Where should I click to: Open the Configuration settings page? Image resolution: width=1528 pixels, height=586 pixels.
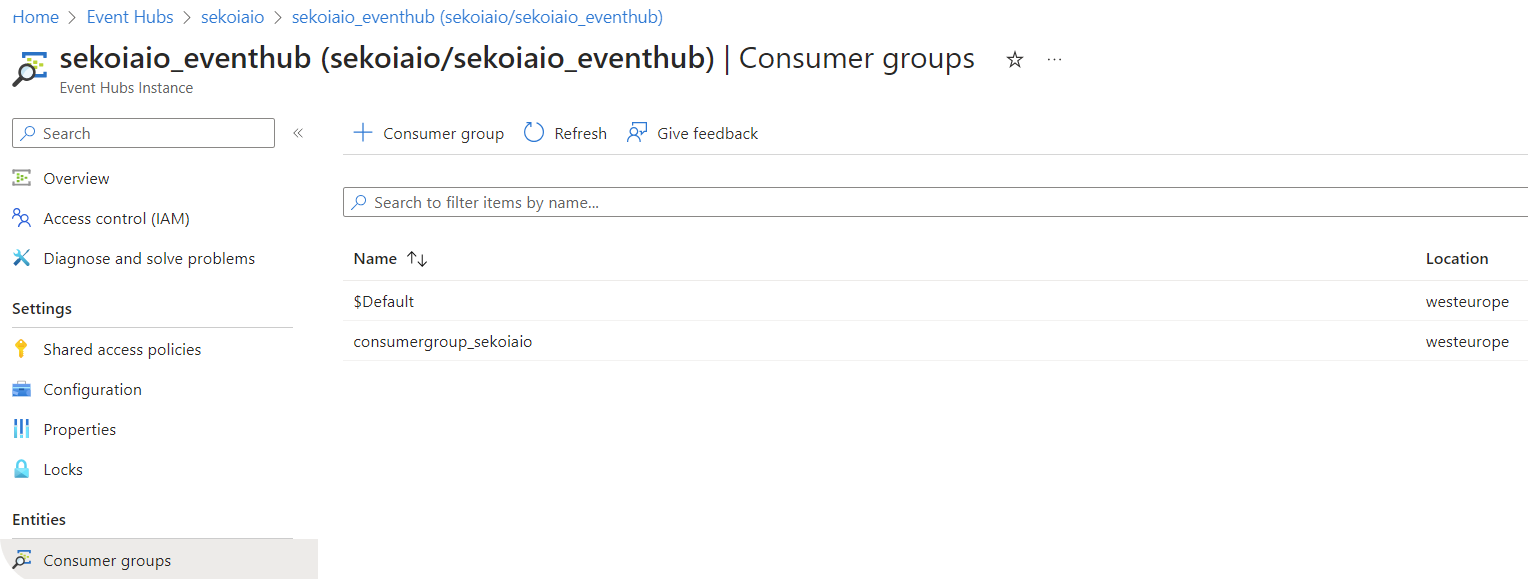pyautogui.click(x=92, y=389)
